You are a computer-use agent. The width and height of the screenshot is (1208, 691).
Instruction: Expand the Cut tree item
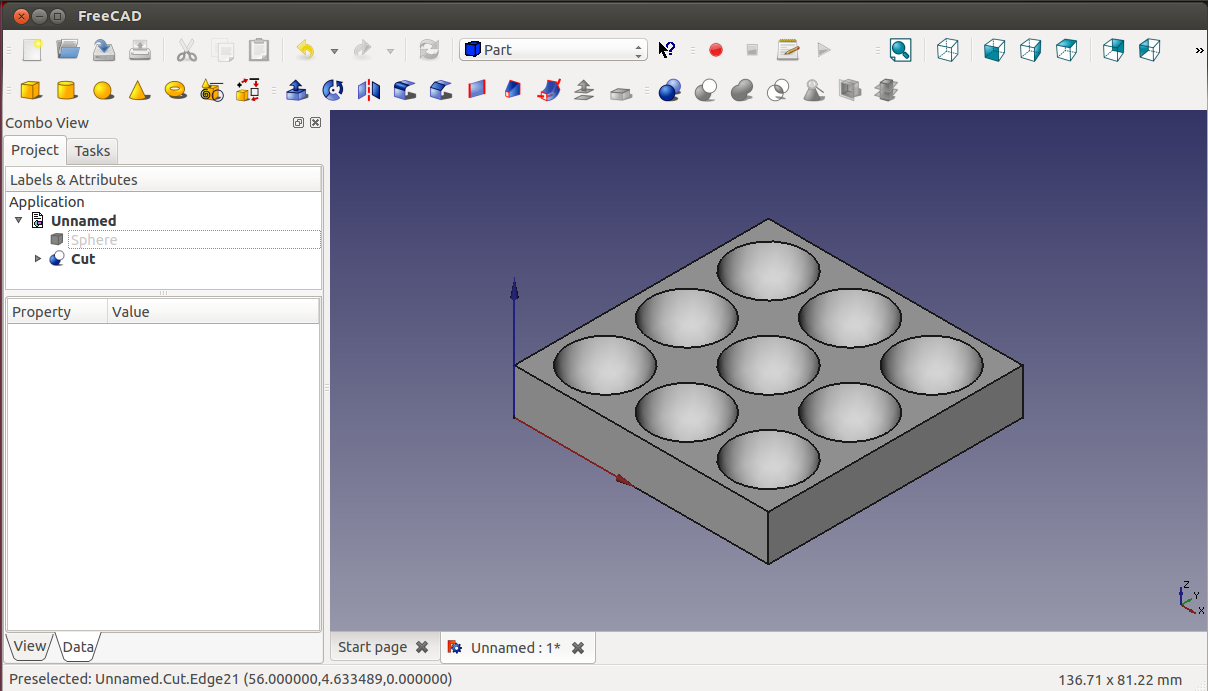tap(38, 258)
